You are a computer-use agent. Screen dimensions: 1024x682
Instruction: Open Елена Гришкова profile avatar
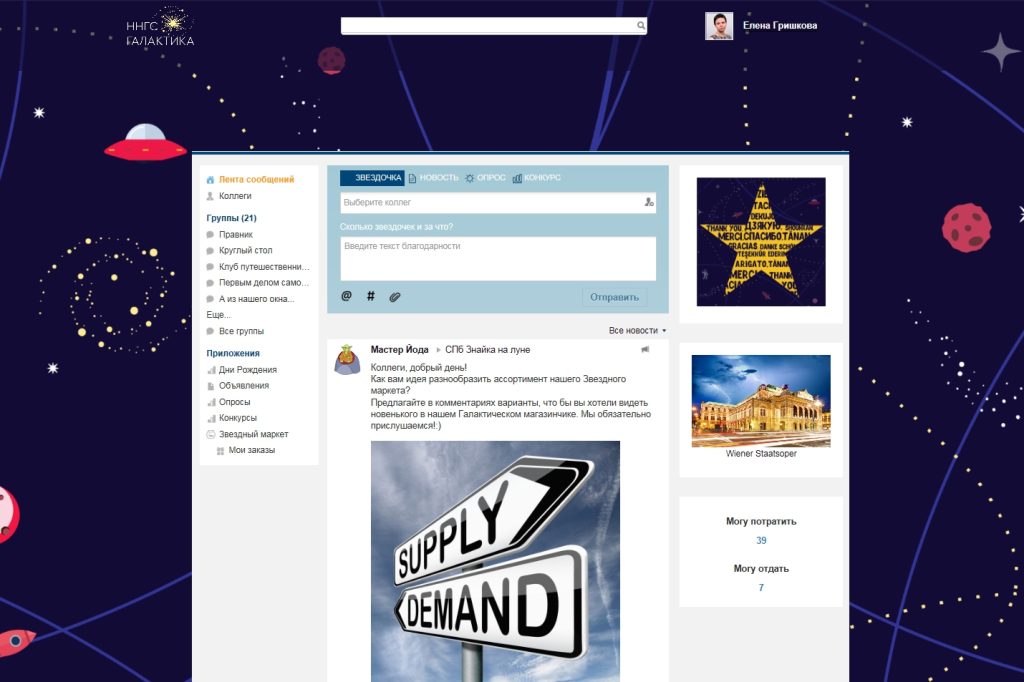pos(718,26)
